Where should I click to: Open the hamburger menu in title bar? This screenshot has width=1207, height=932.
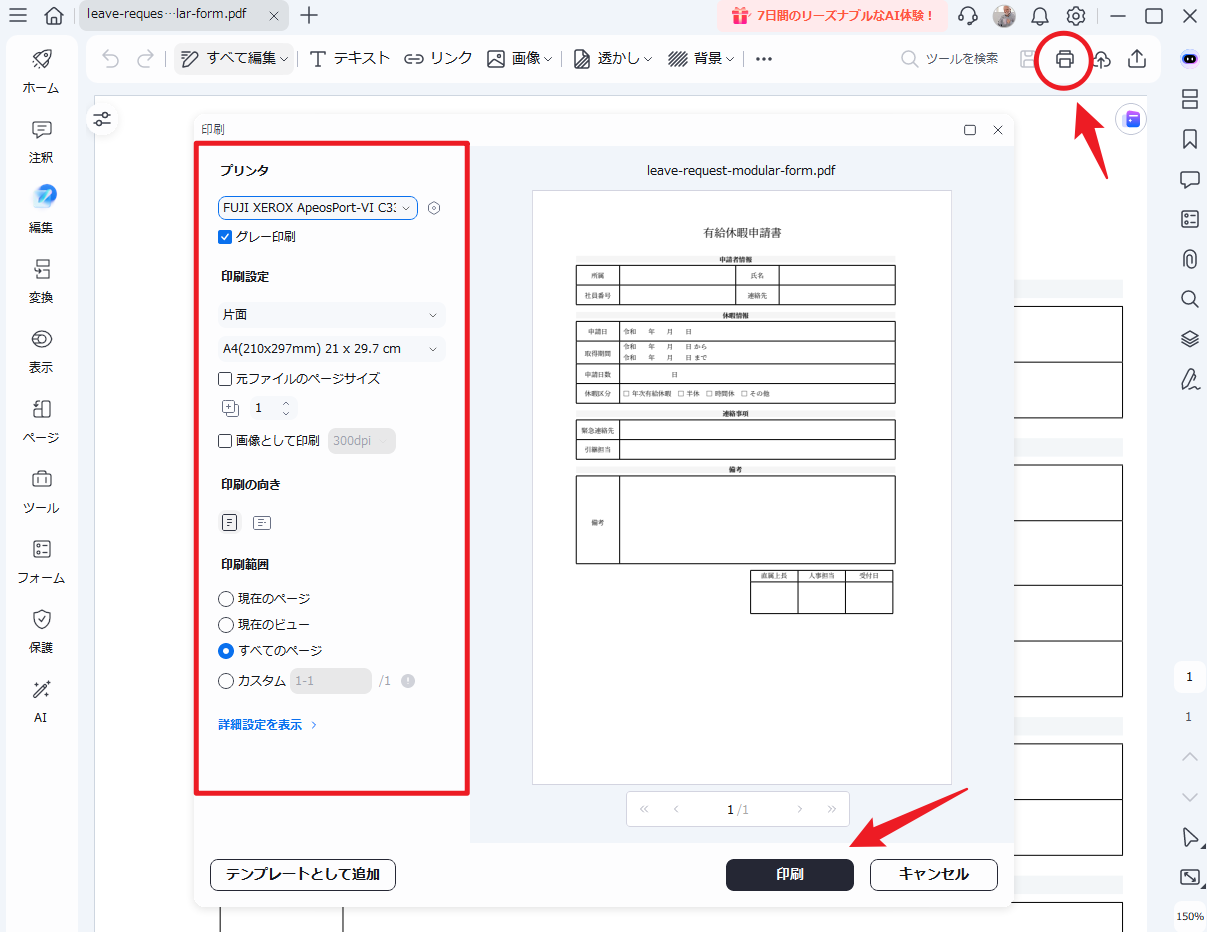point(17,16)
